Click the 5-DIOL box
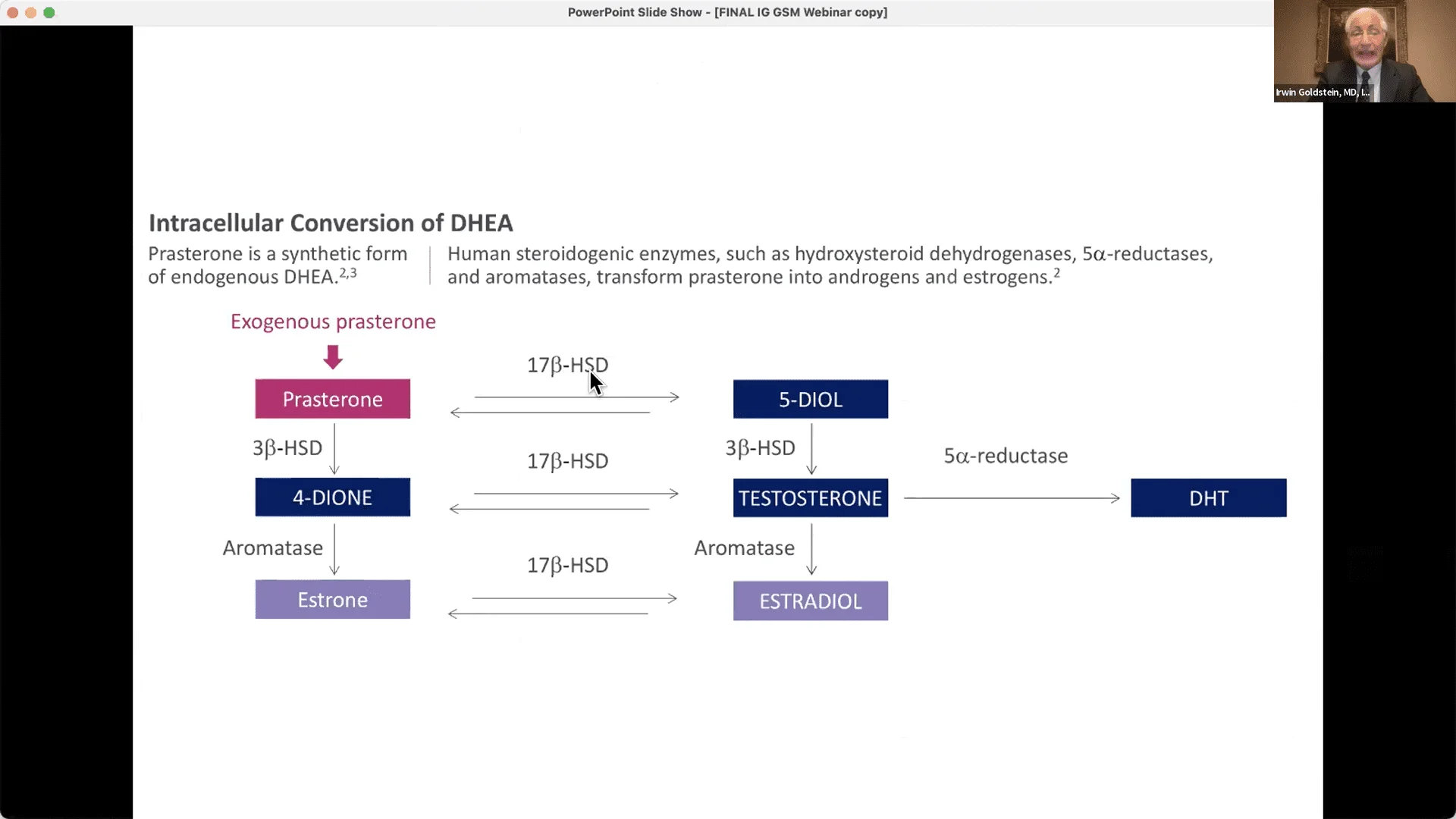 coord(811,399)
